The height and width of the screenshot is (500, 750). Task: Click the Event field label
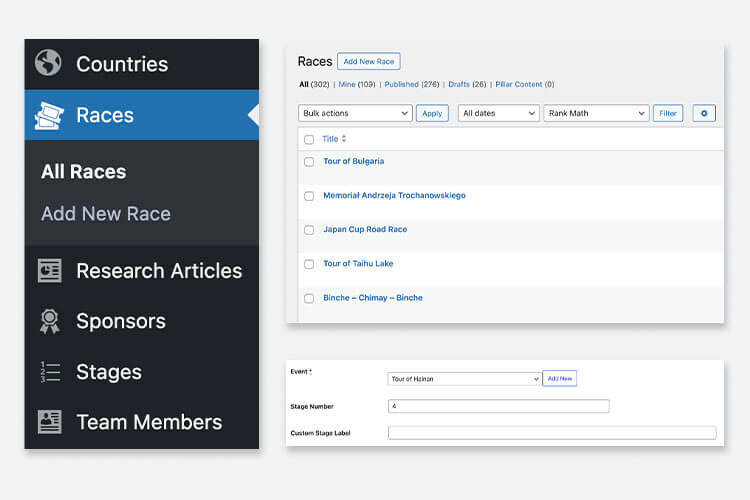tap(299, 372)
